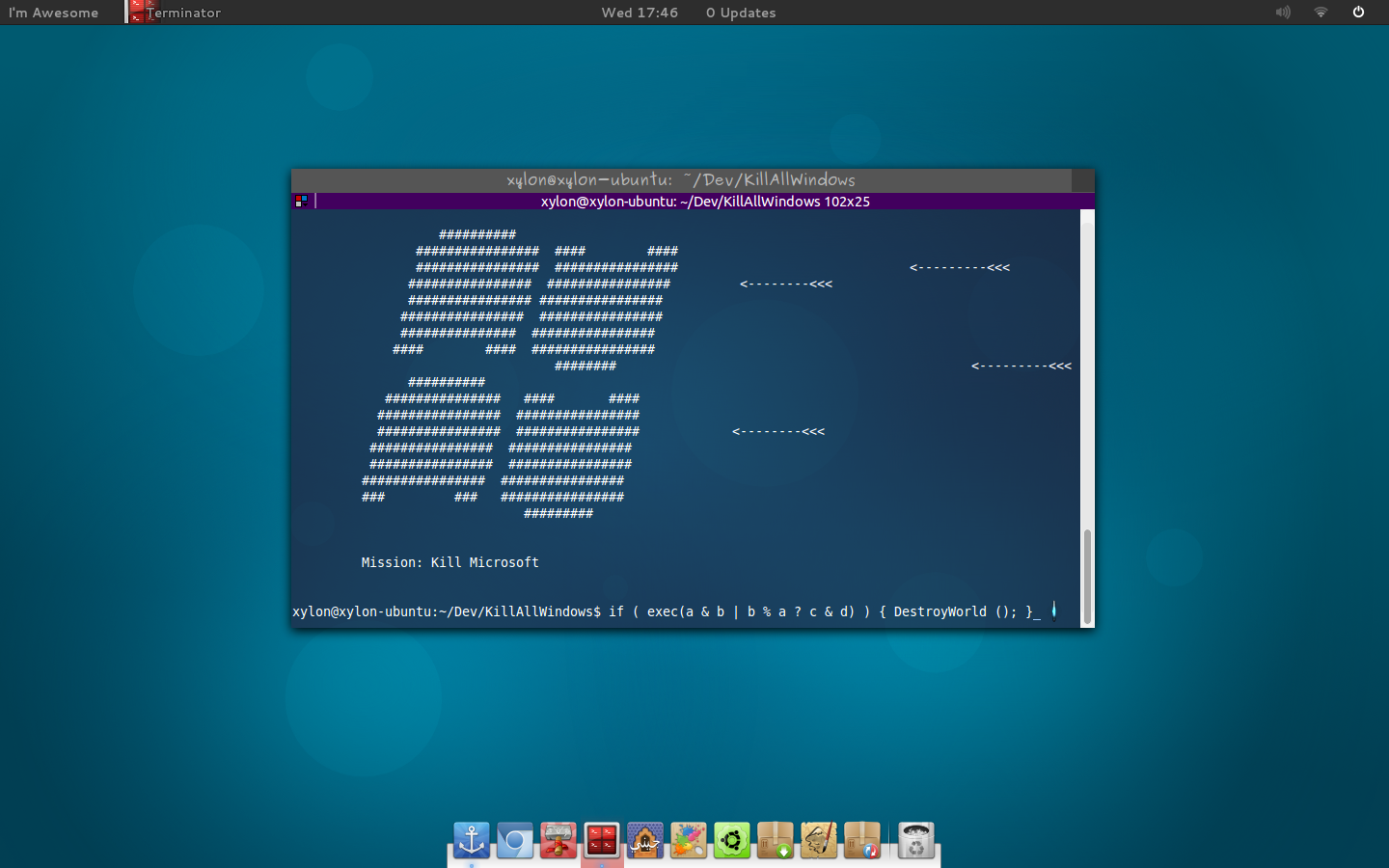Viewport: 1389px width, 868px height.
Task: Open the Geany editor icon in the dock
Action: pyautogui.click(x=644, y=841)
